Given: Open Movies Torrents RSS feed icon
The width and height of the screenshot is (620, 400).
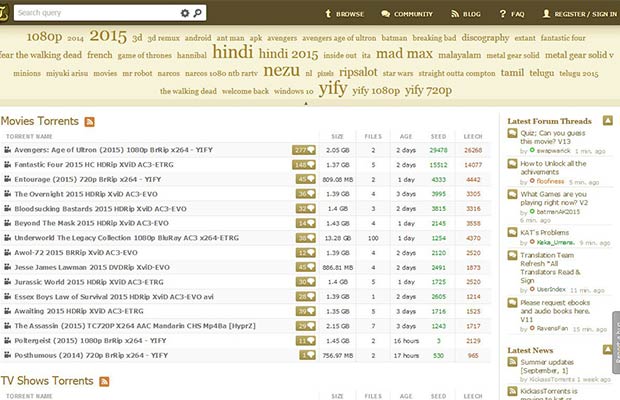Looking at the screenshot, I should point(90,121).
